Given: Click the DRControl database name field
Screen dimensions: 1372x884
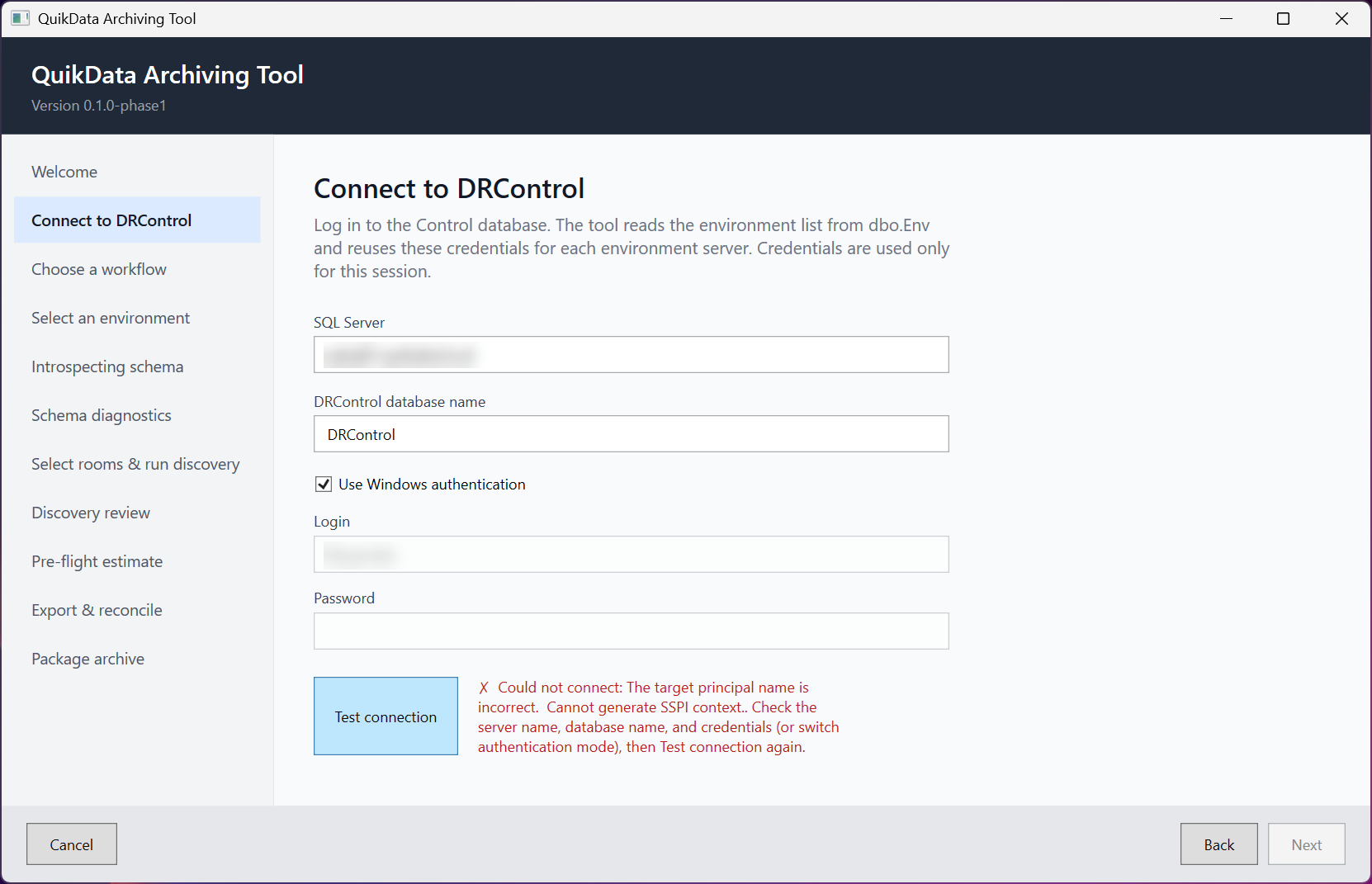Looking at the screenshot, I should [x=632, y=434].
